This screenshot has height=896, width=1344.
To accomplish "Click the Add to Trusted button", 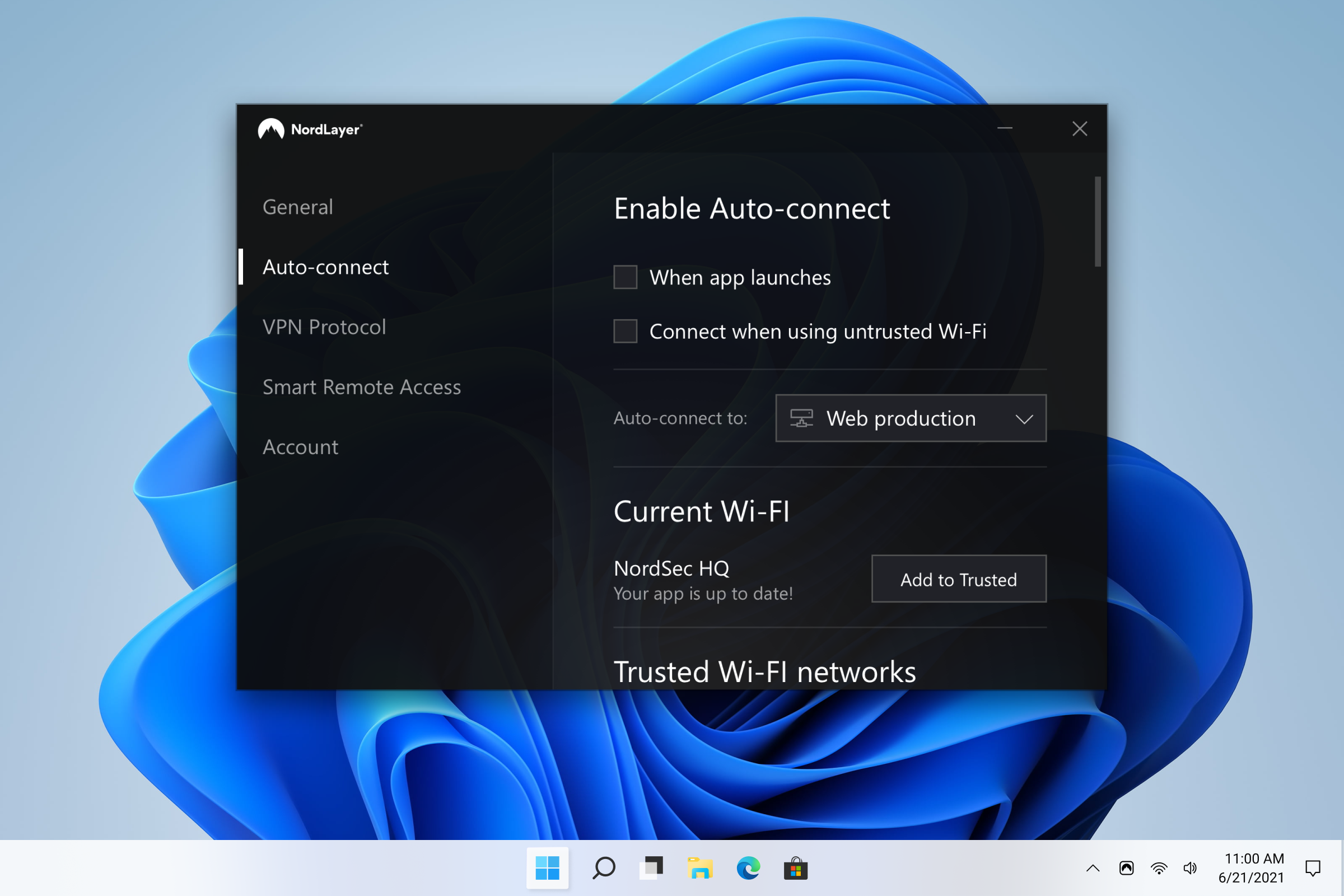I will [x=958, y=579].
